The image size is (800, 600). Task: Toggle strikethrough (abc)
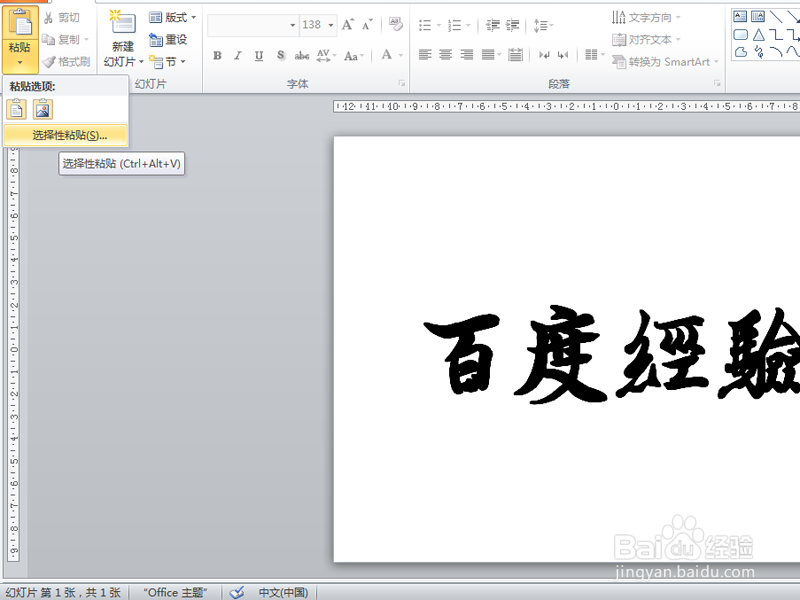[x=302, y=55]
